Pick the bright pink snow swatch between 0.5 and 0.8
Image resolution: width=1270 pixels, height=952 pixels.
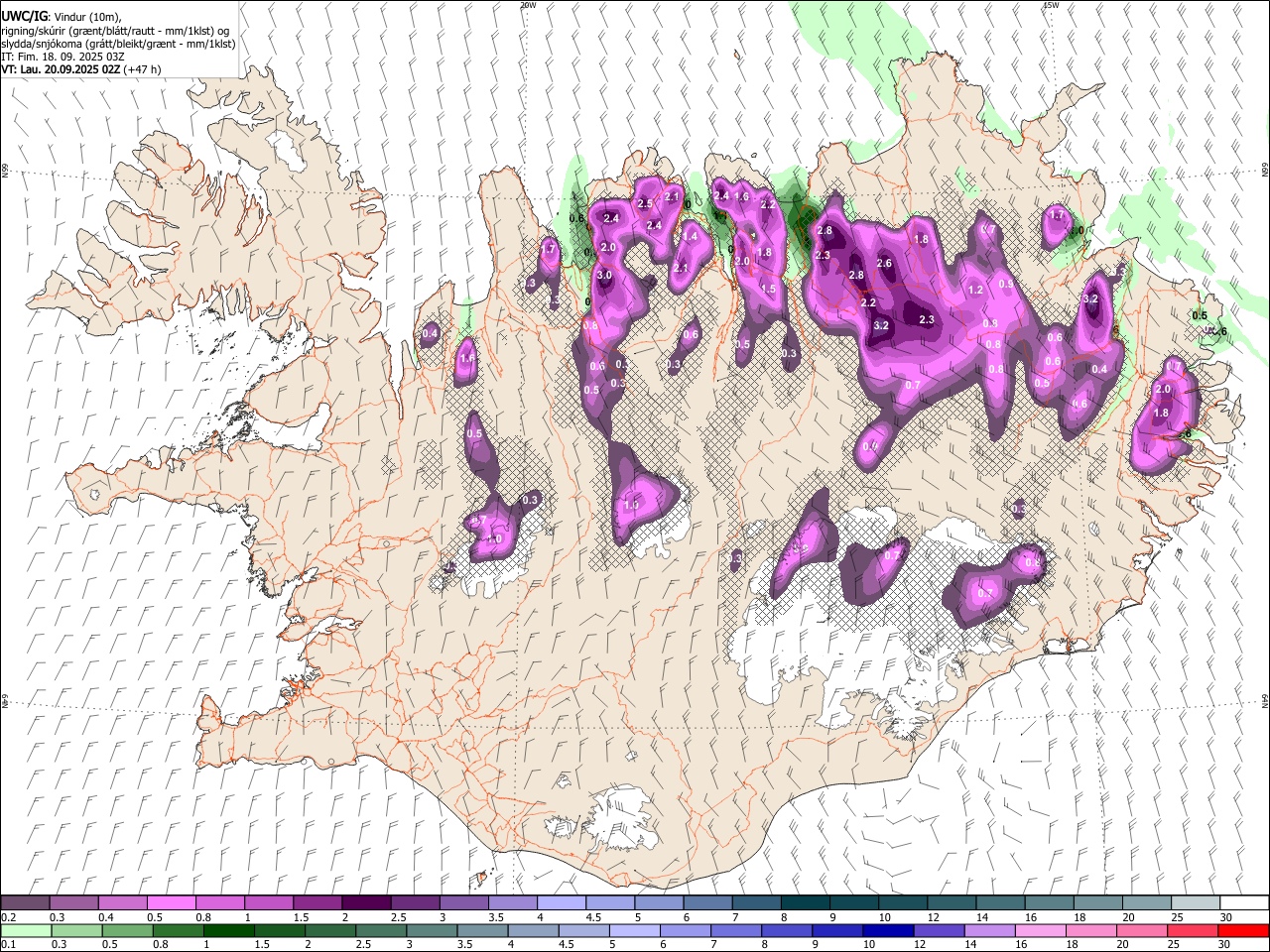pyautogui.click(x=171, y=903)
